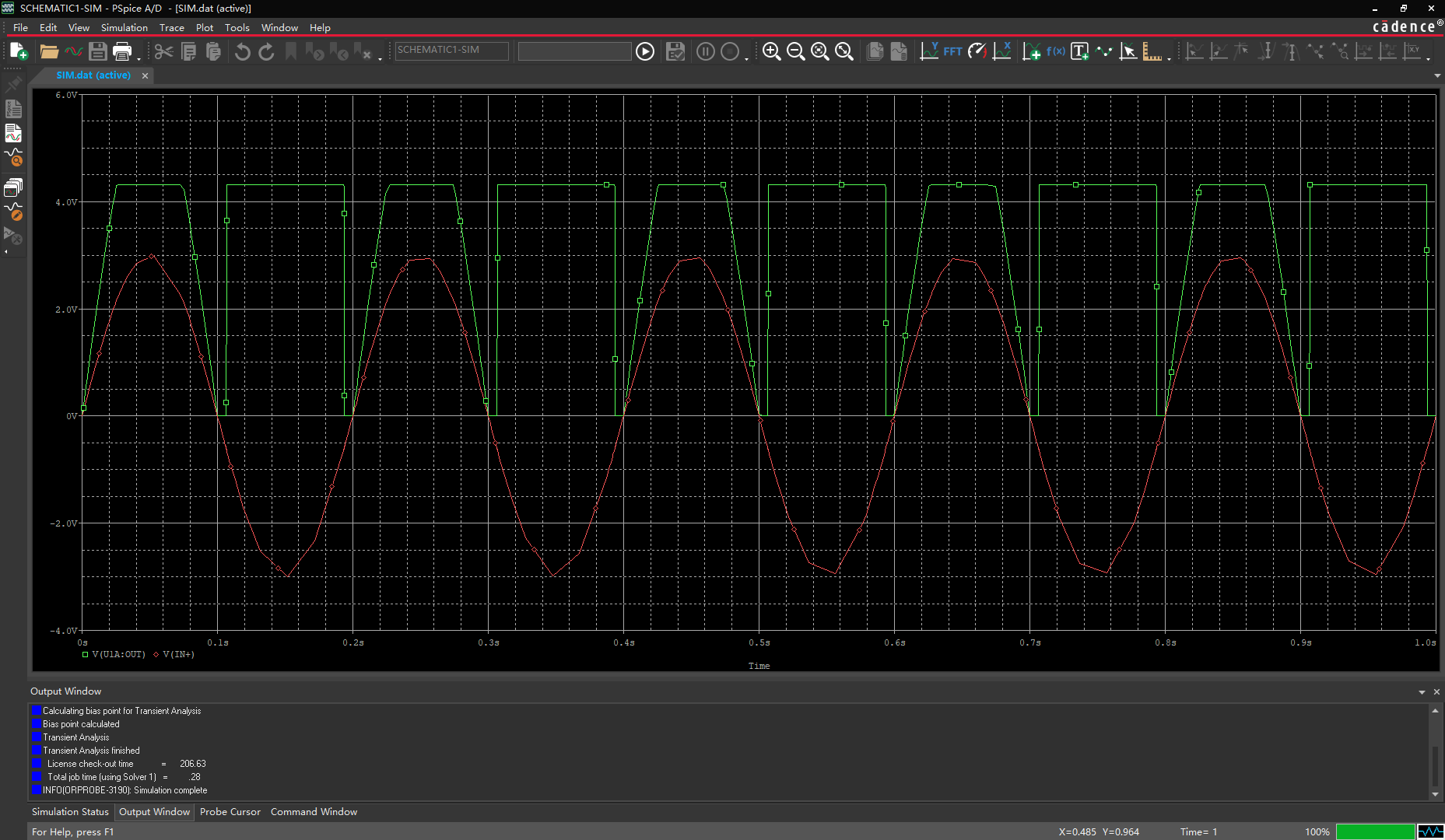Image resolution: width=1445 pixels, height=840 pixels.
Task: Open the File menu
Action: [20, 27]
